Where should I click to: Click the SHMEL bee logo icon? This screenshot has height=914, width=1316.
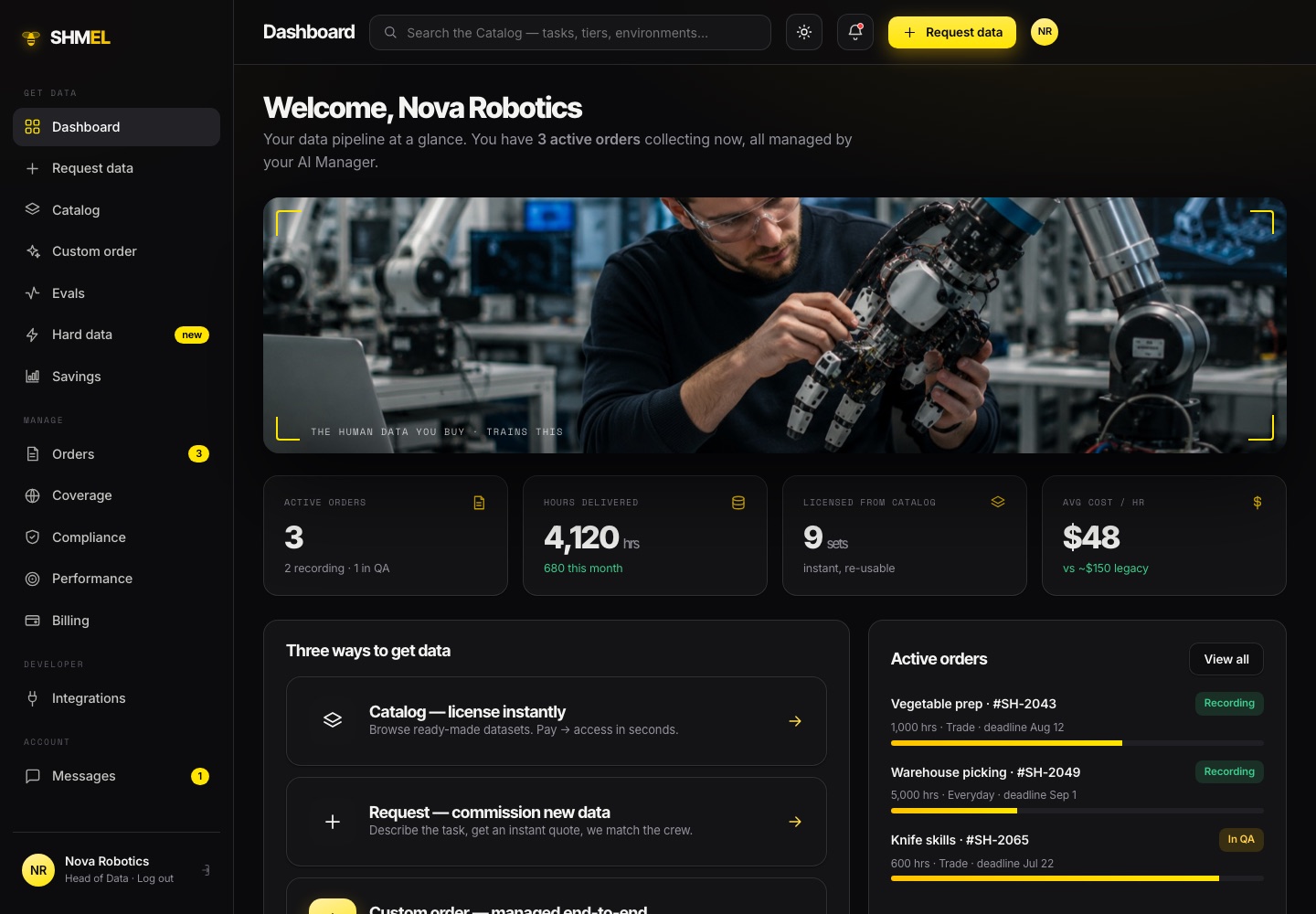click(31, 37)
